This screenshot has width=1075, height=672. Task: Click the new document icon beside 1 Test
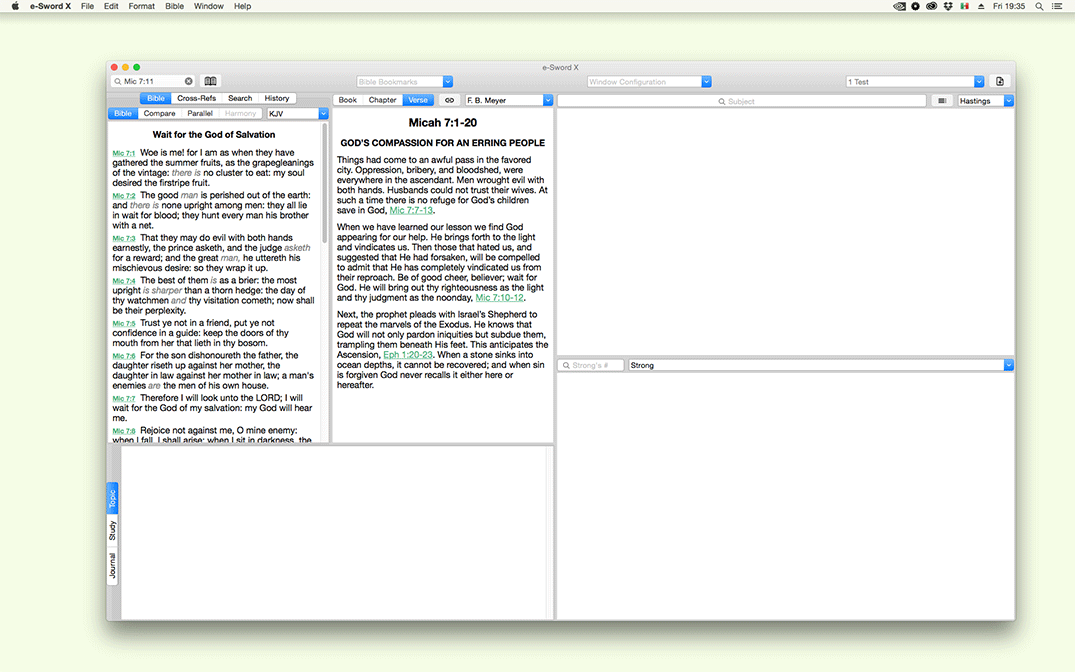(1000, 81)
